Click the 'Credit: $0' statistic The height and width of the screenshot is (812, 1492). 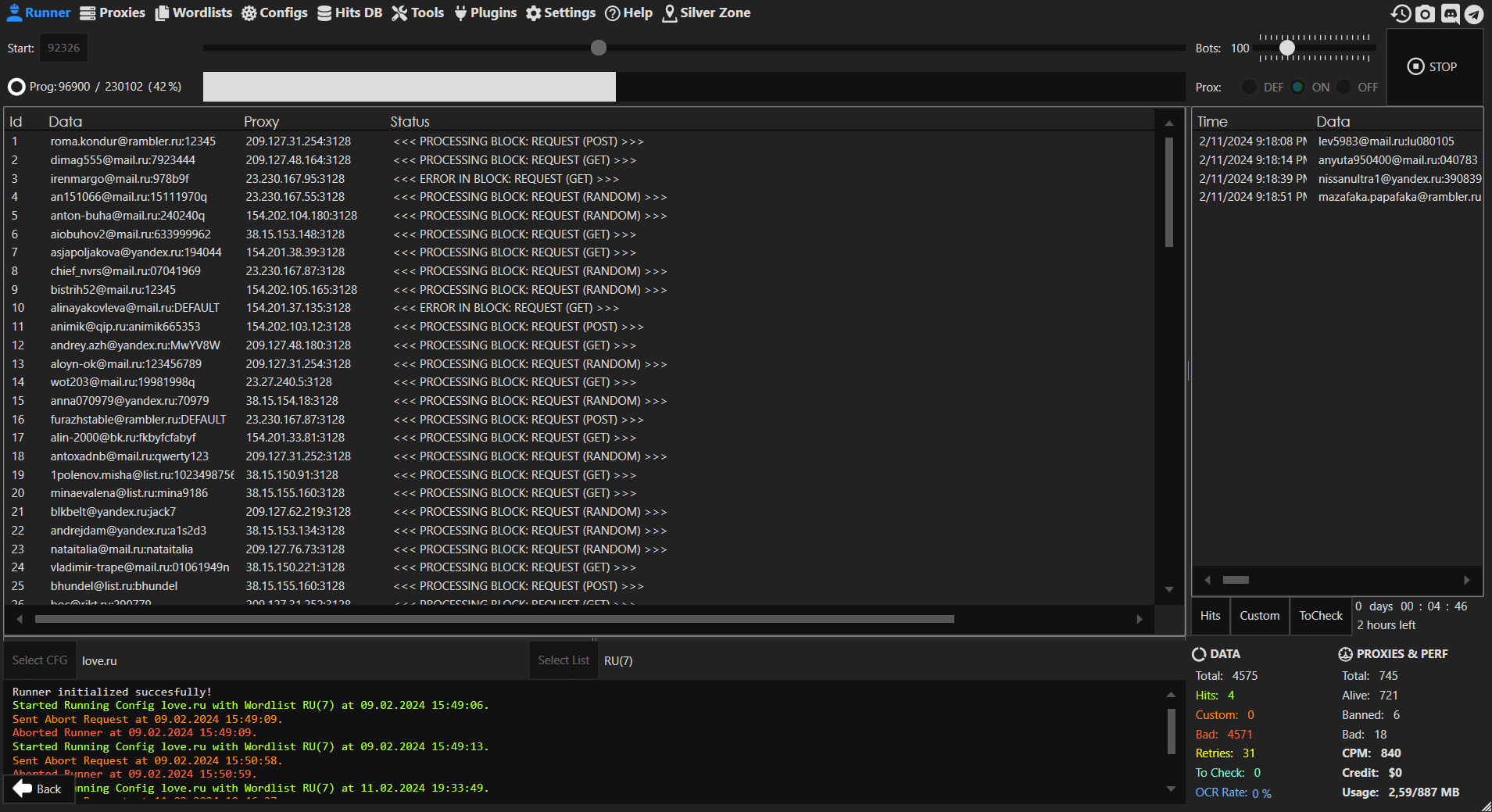pos(1372,773)
